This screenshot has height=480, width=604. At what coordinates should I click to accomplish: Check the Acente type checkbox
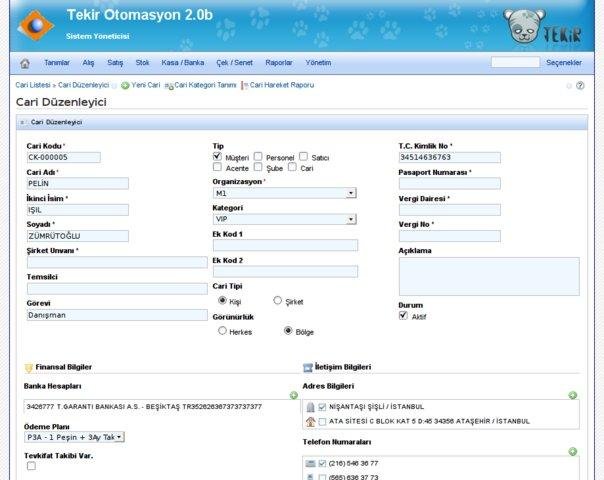point(217,167)
